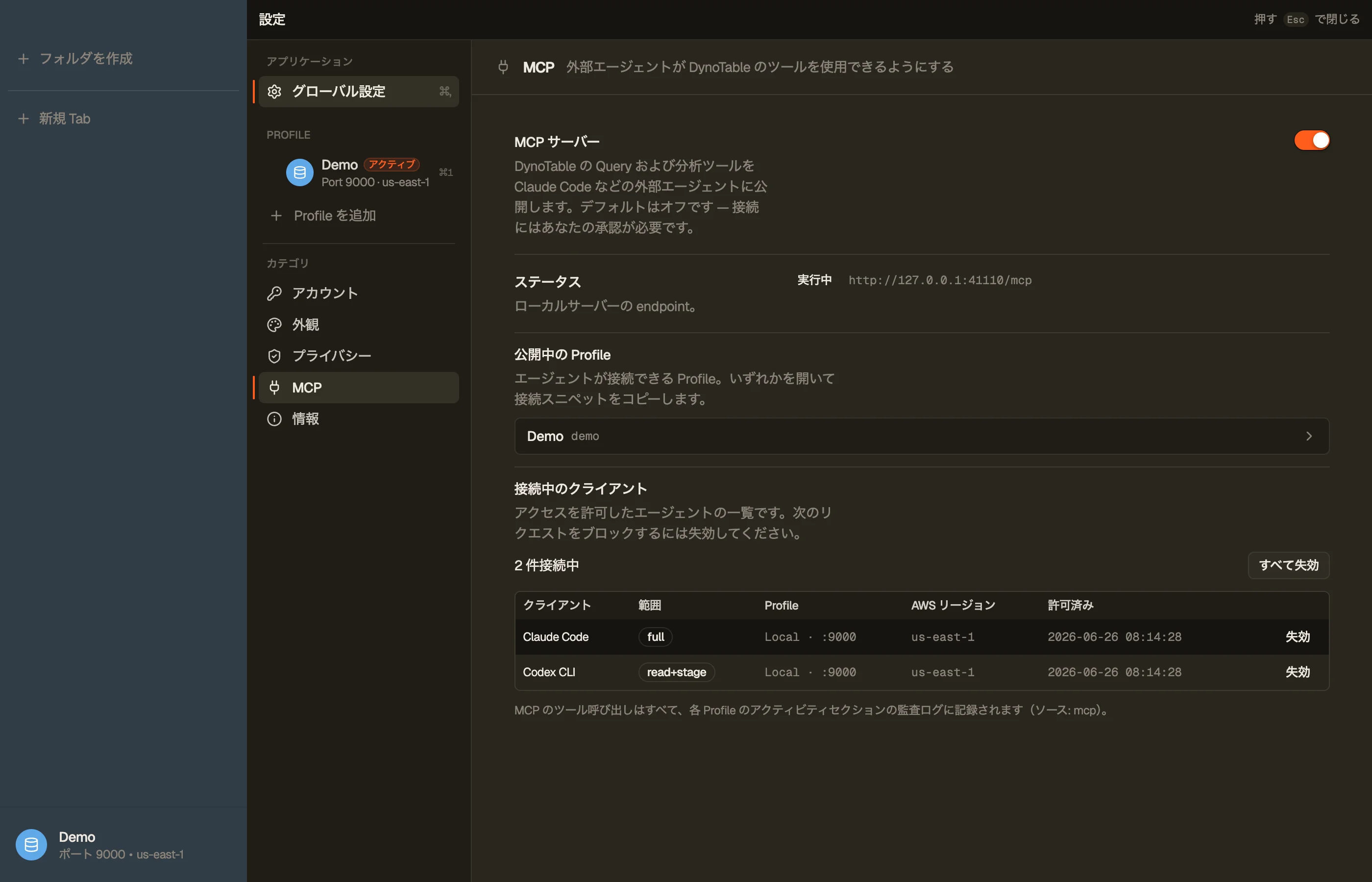Click すべて失効 button
The height and width of the screenshot is (882, 1372).
(1288, 565)
